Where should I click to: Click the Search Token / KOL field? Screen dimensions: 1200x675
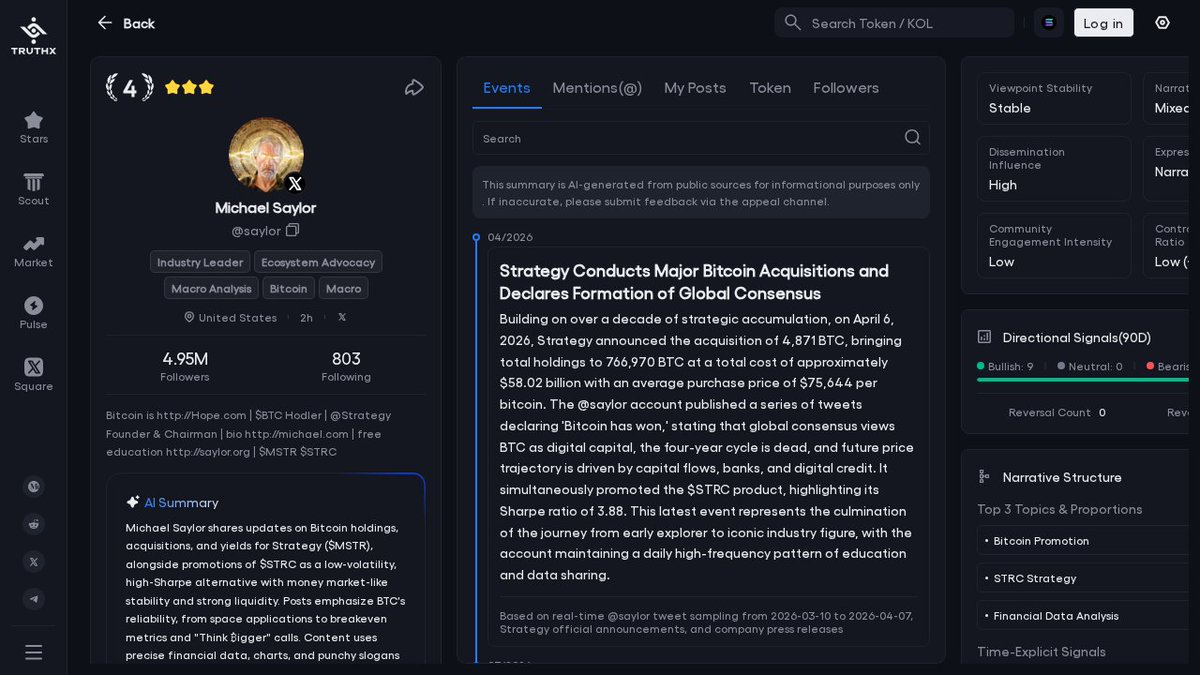(894, 23)
